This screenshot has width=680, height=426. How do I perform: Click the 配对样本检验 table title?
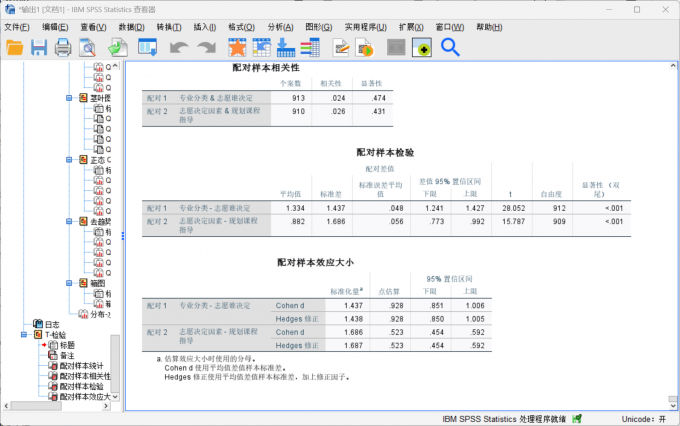click(x=385, y=152)
